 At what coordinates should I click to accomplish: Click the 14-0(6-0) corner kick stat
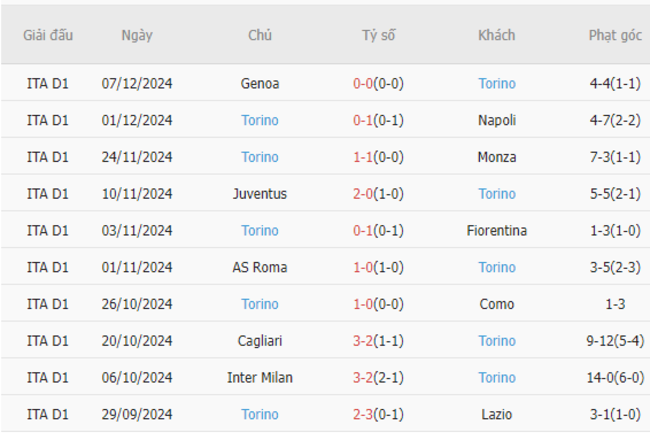[x=615, y=378]
